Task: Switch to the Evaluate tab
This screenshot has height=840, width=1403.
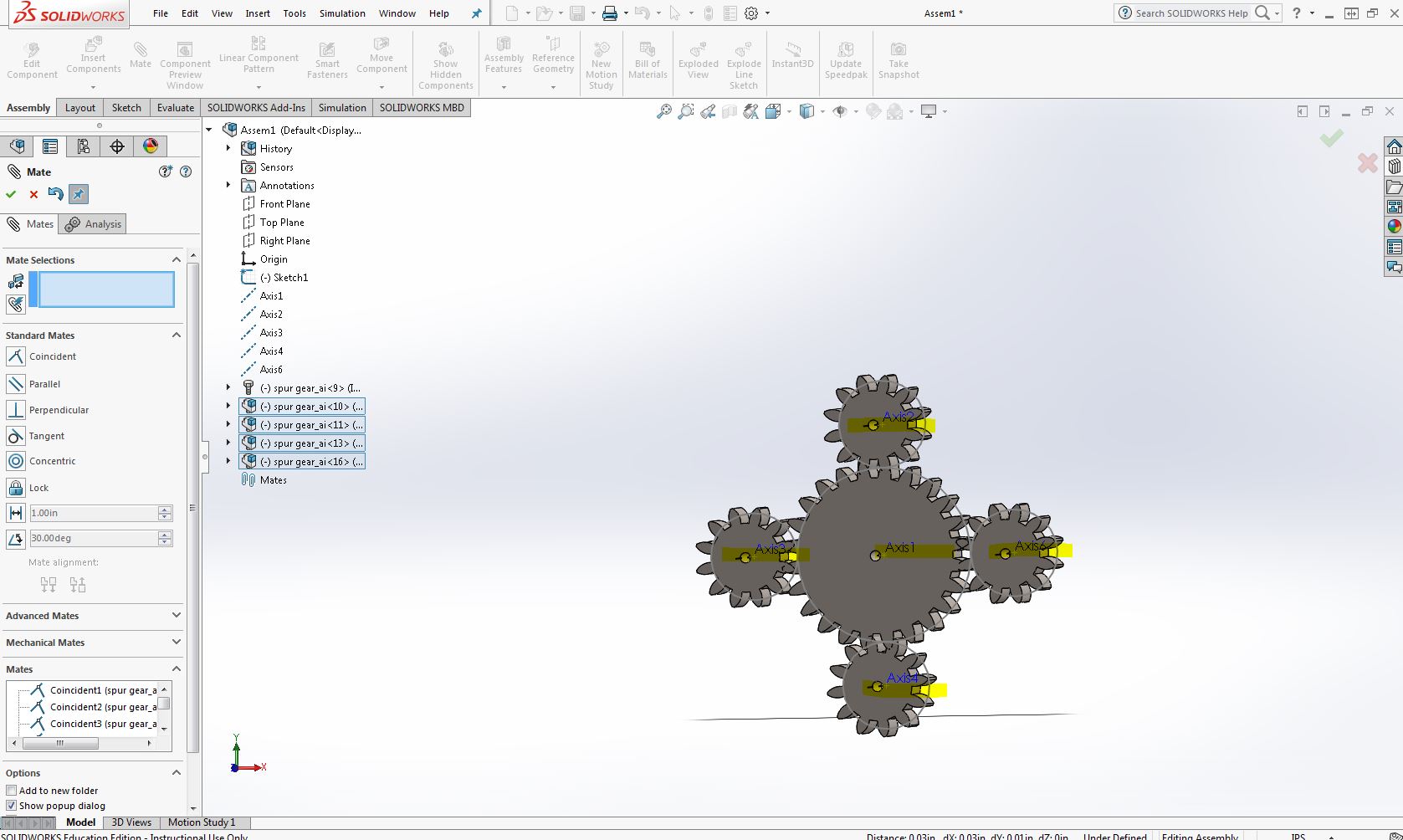Action: pyautogui.click(x=176, y=108)
